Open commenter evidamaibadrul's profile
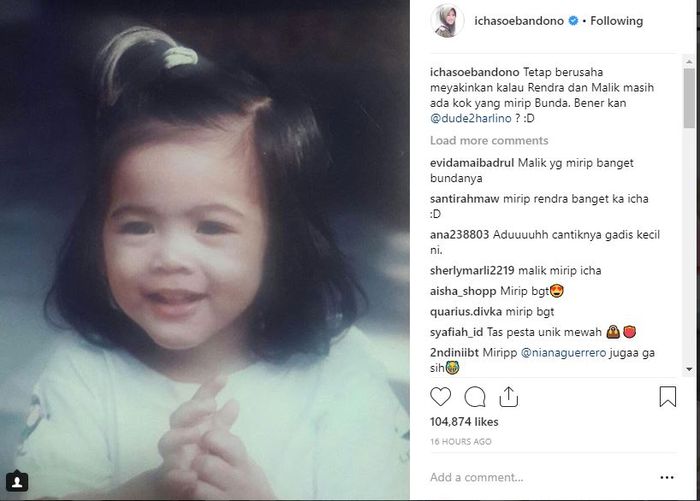 pos(472,163)
